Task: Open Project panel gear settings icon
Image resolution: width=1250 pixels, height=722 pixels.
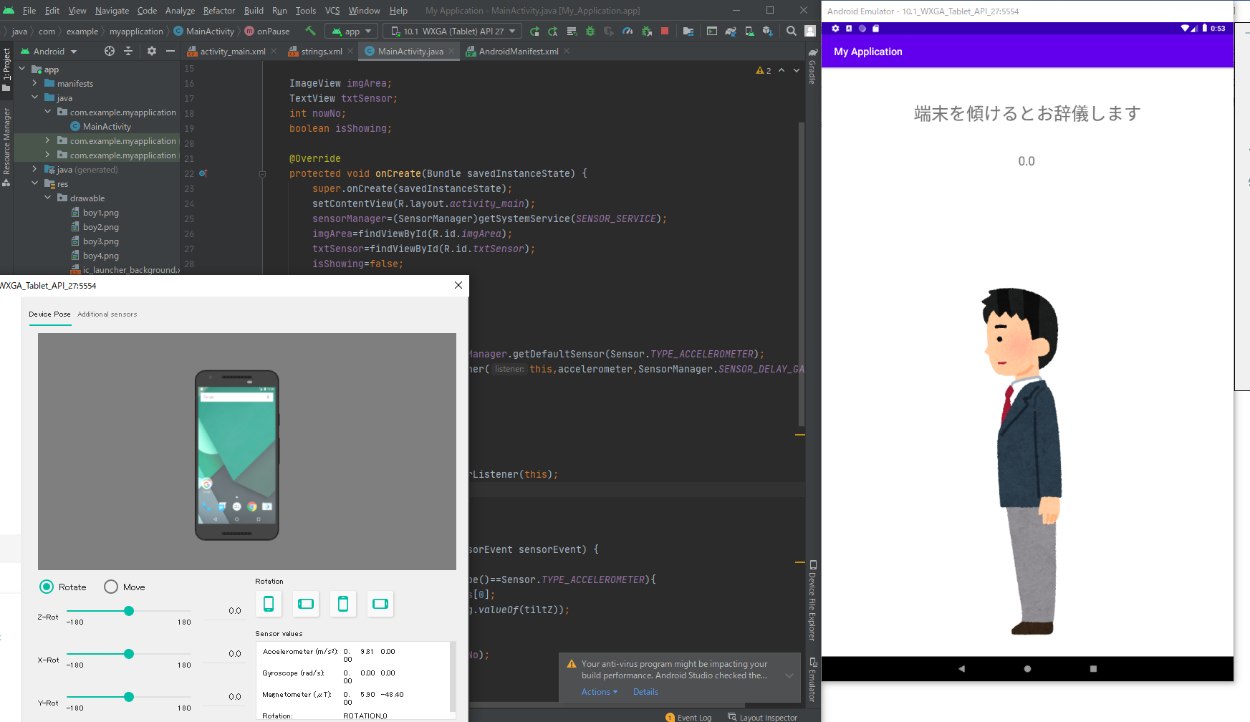Action: pyautogui.click(x=151, y=51)
